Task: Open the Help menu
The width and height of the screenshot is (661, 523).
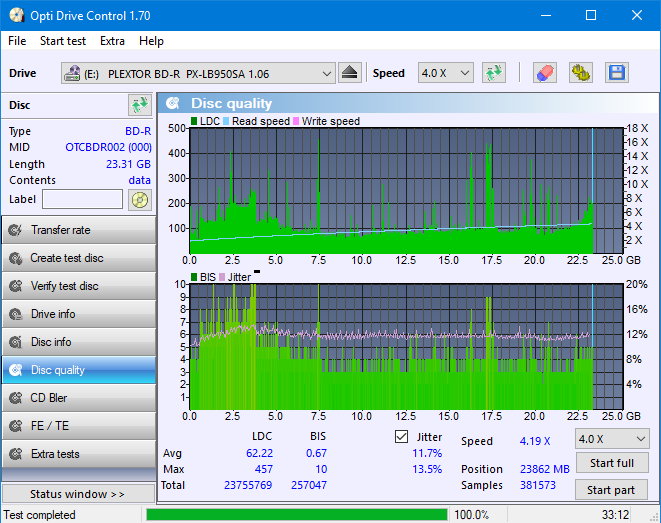Action: [151, 41]
